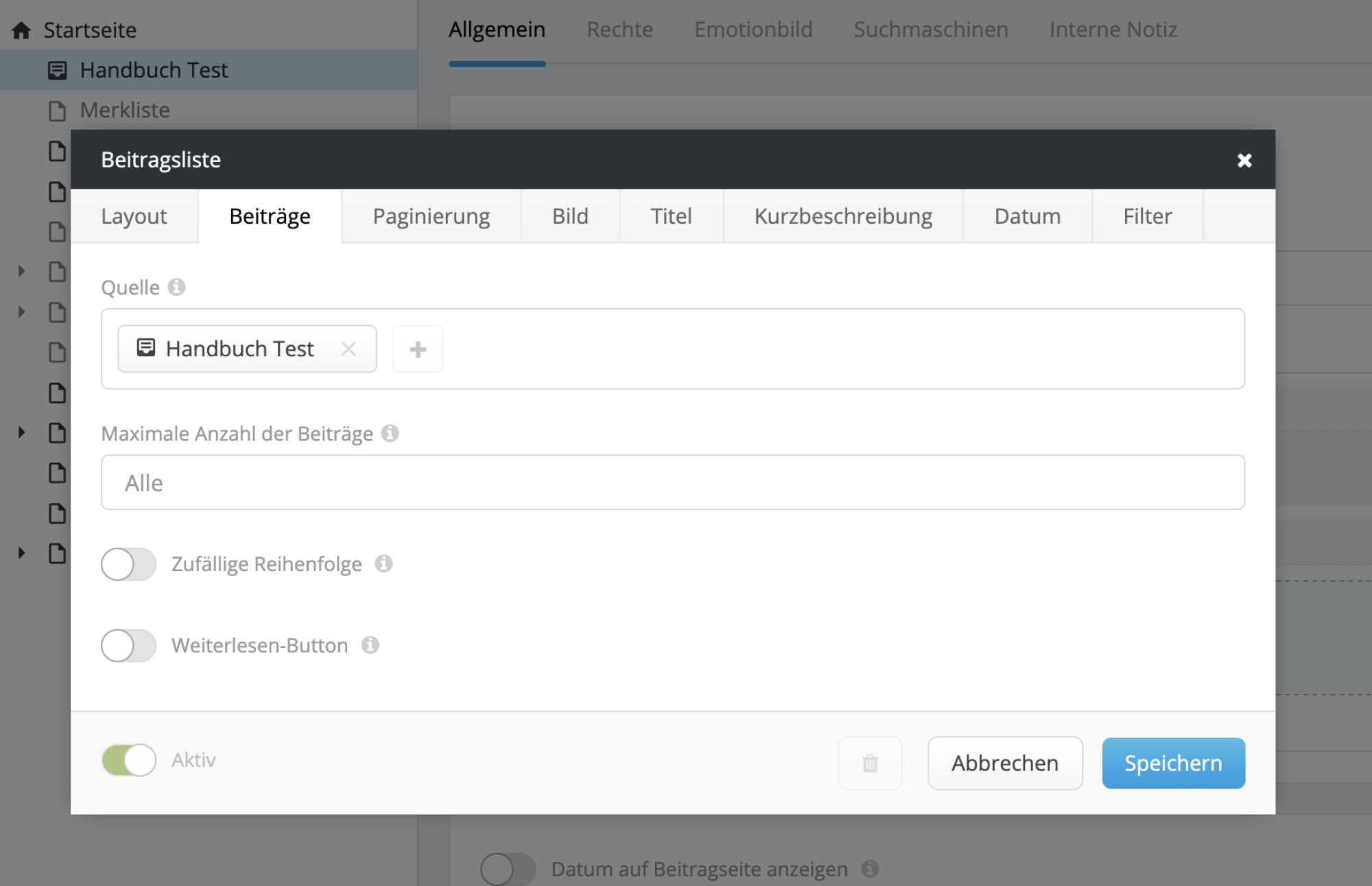
Task: Expand the first collapsed page in the sidebar
Action: (x=21, y=271)
